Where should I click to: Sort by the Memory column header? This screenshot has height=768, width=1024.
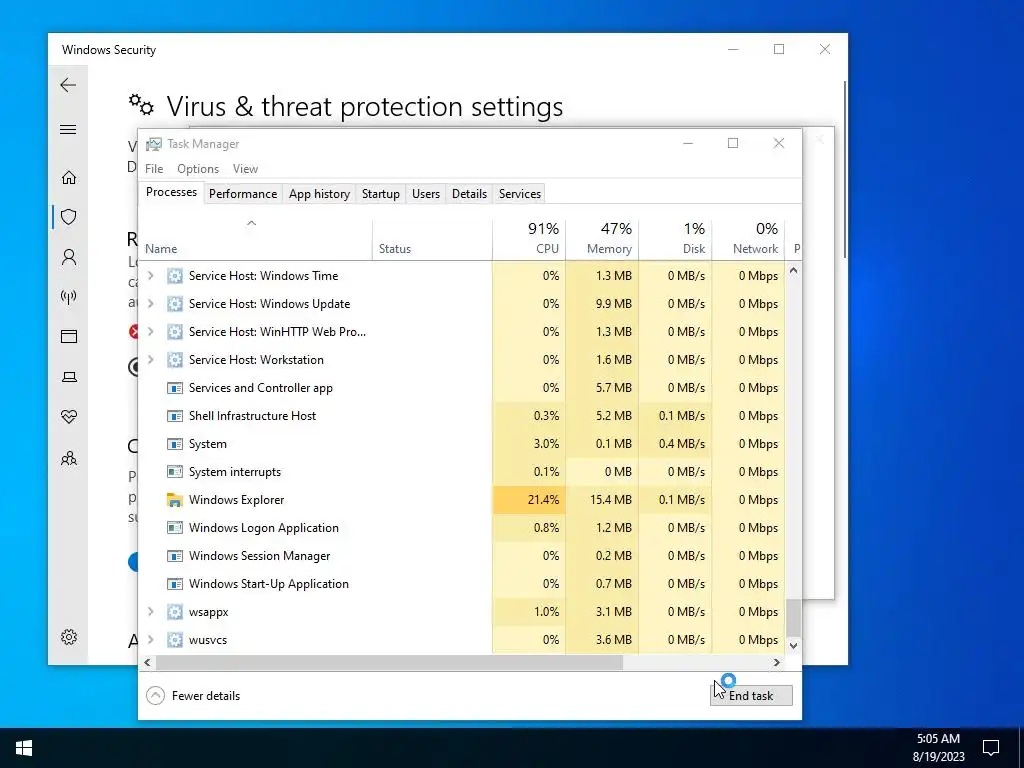coord(602,238)
